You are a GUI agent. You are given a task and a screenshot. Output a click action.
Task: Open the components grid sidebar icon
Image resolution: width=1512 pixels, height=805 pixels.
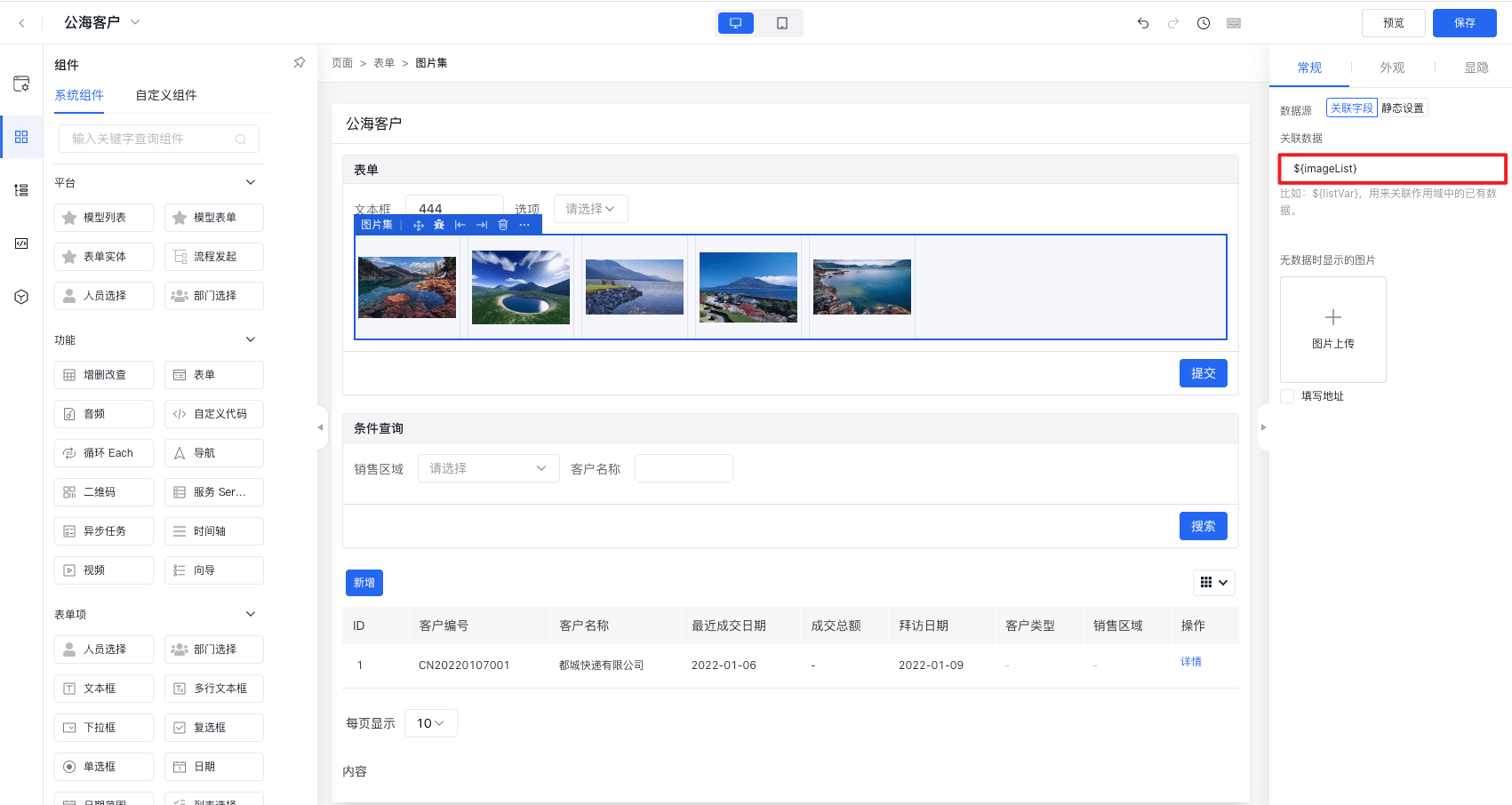(21, 137)
